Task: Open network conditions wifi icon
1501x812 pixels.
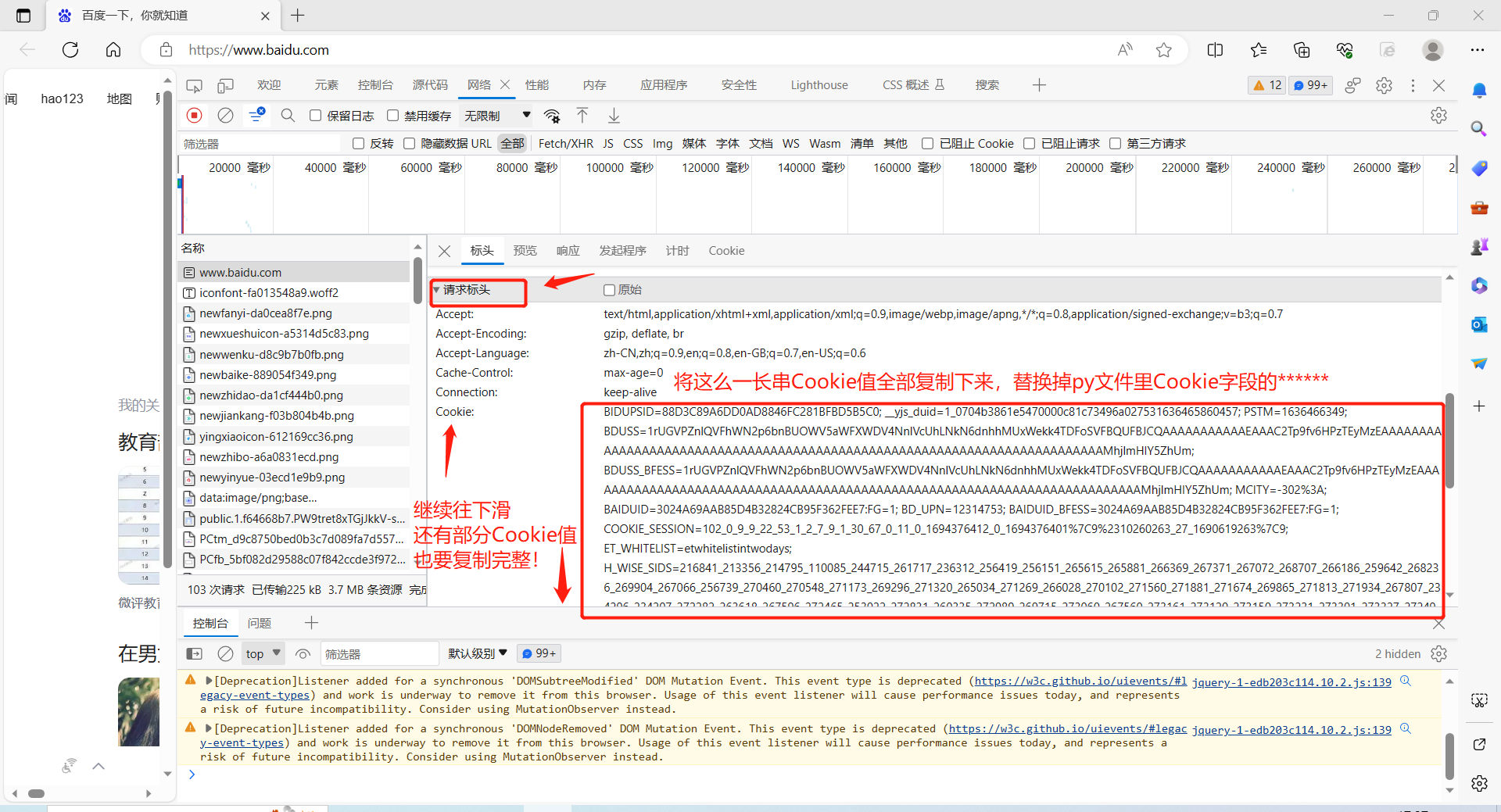Action: [552, 116]
